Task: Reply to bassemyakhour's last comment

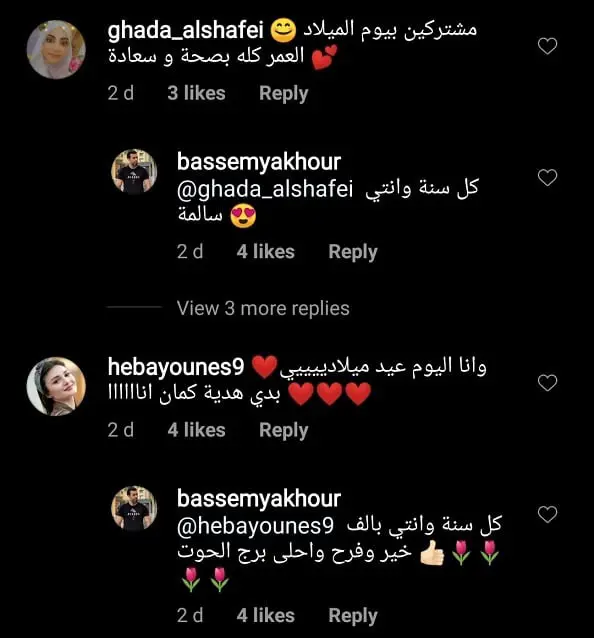Action: 353,616
